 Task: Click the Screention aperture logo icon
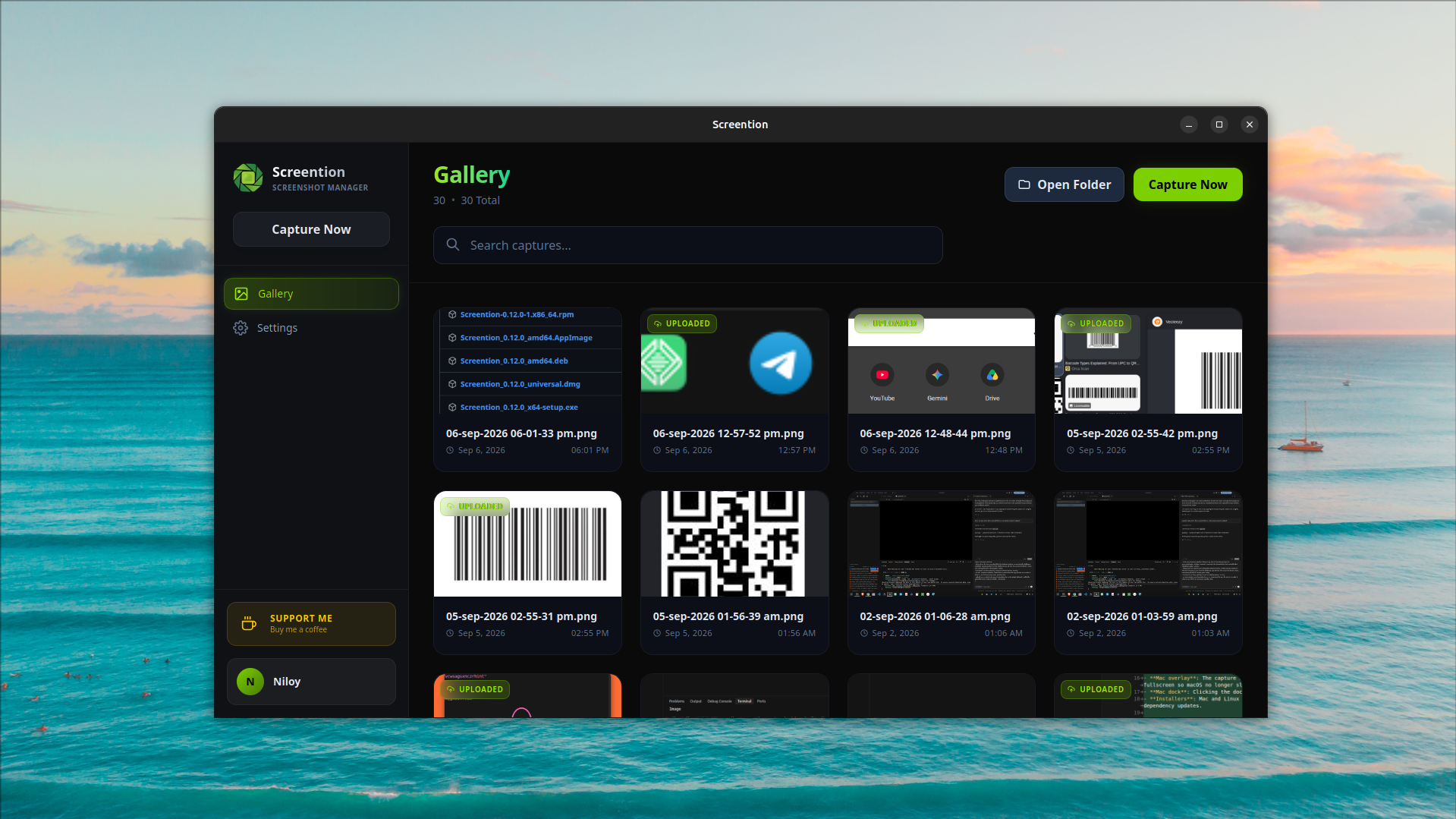click(248, 178)
